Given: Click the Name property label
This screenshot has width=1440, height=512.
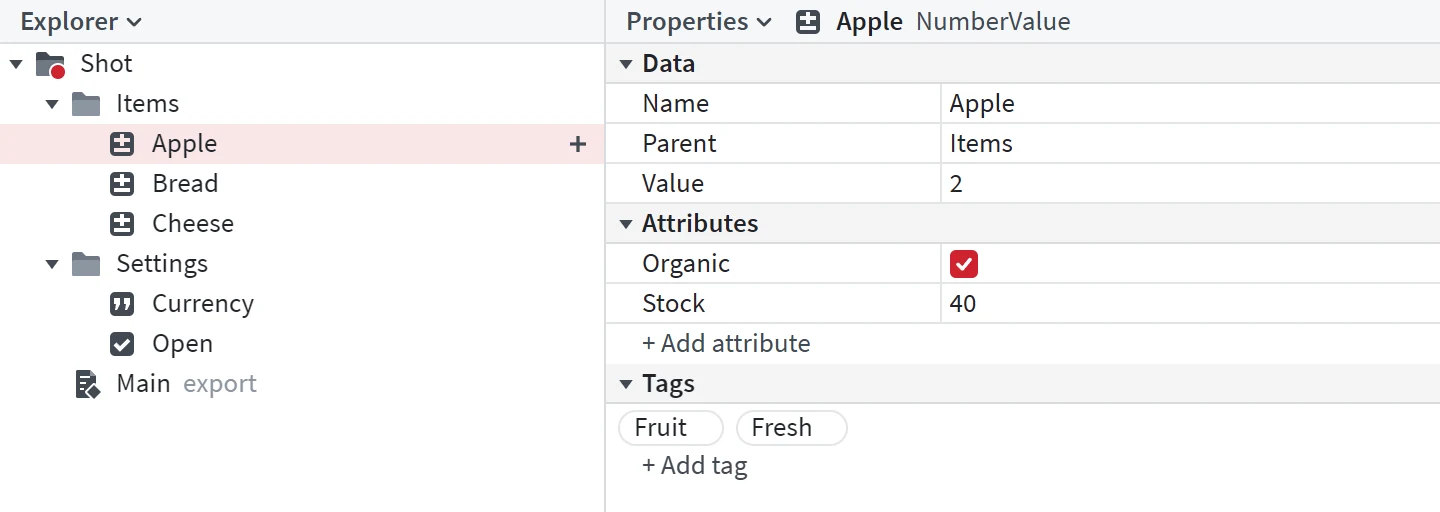Looking at the screenshot, I should [x=676, y=104].
